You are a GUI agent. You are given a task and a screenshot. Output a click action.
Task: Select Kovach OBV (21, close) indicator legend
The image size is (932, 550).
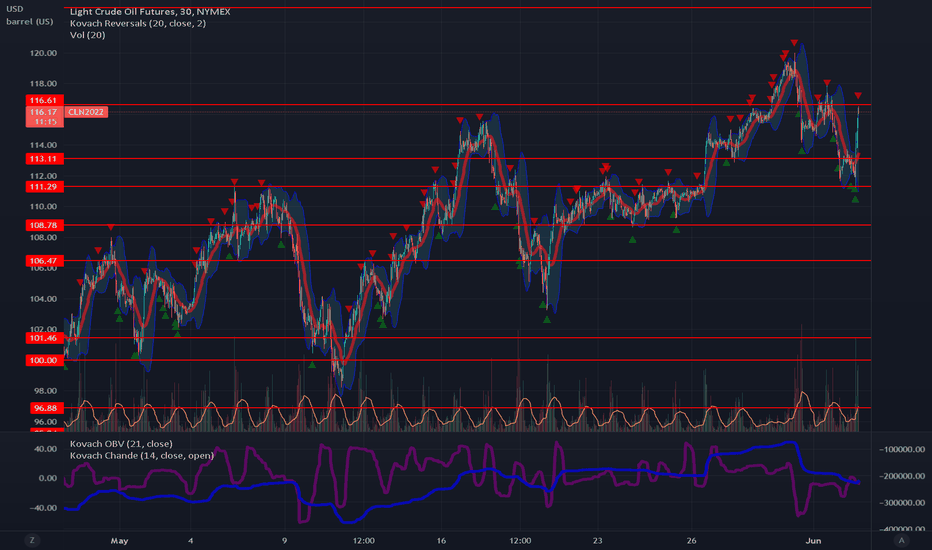pos(121,444)
